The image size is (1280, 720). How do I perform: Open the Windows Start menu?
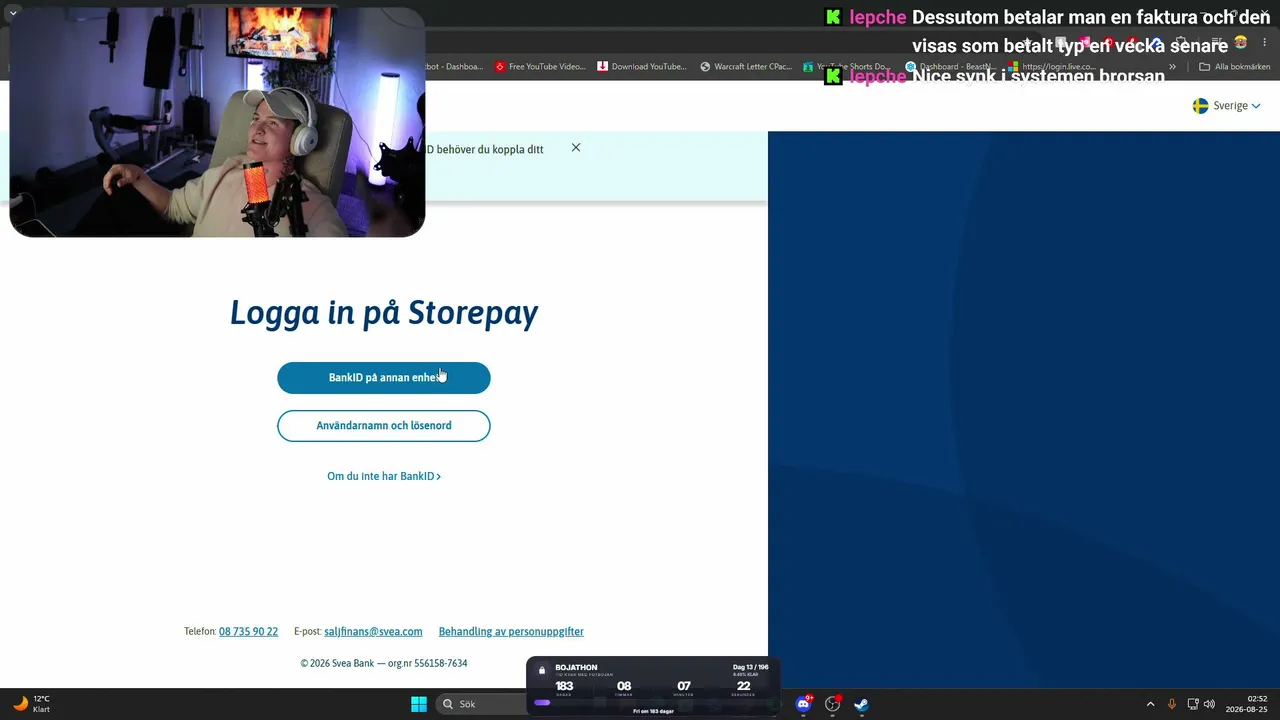419,704
